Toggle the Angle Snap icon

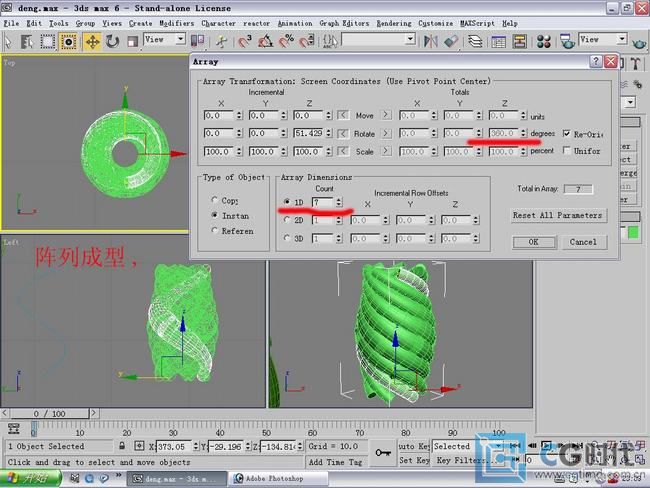(265, 41)
